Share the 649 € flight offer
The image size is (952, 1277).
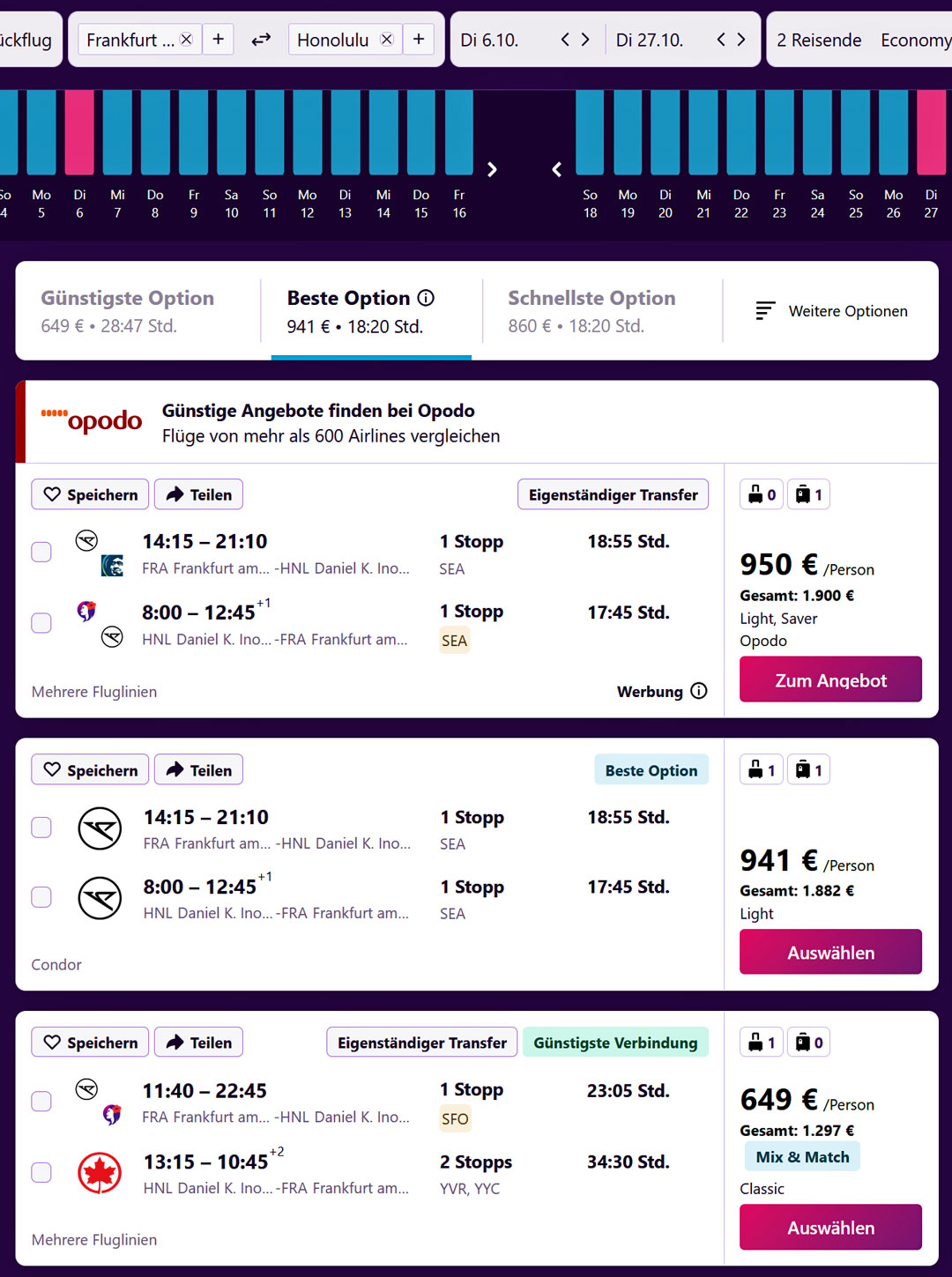(x=198, y=1042)
